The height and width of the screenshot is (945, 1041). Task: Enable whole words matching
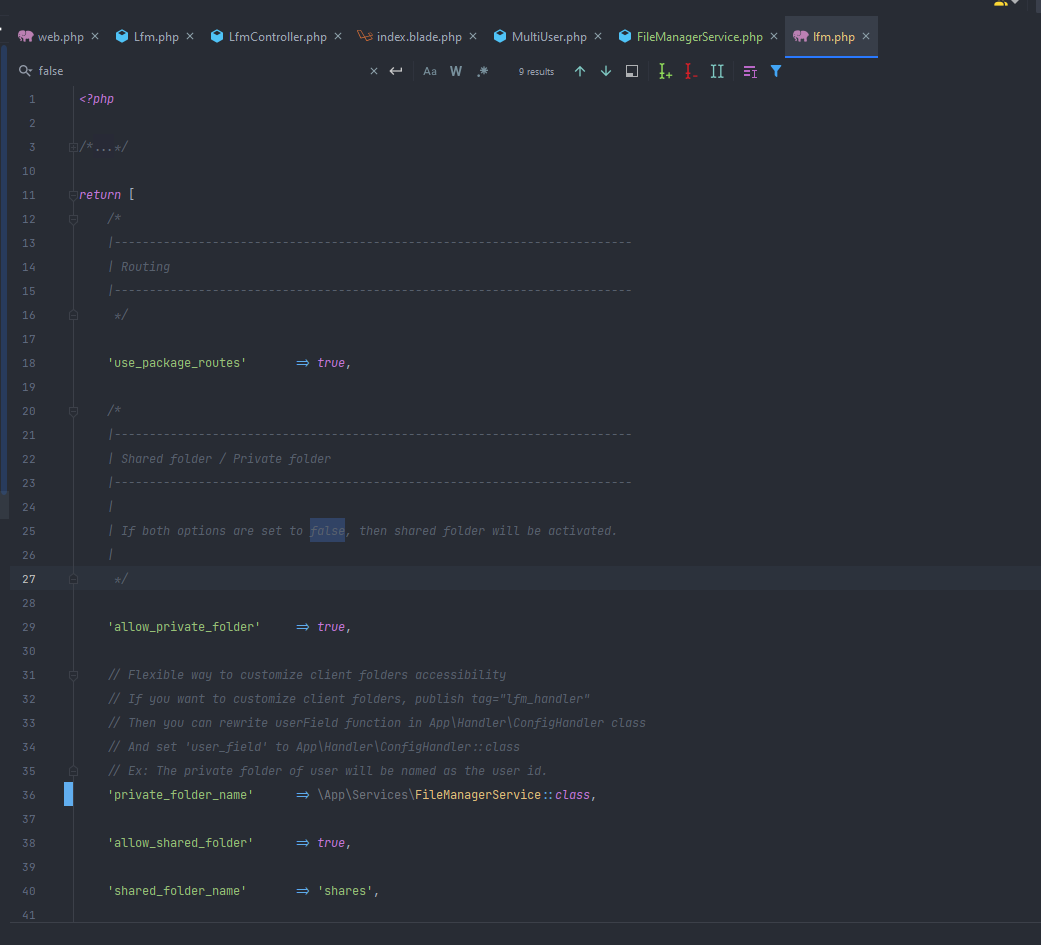pyautogui.click(x=456, y=71)
